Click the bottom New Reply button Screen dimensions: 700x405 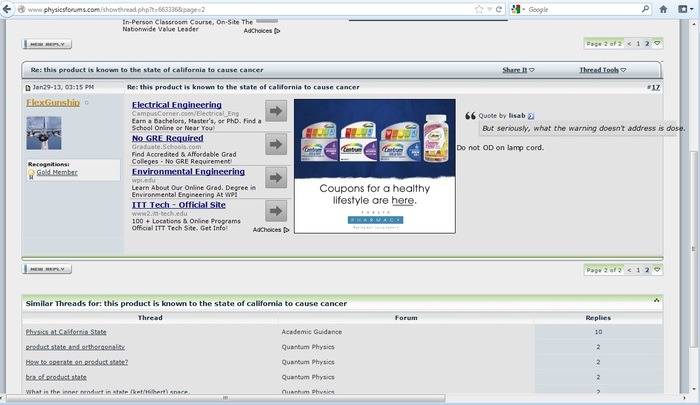coord(47,269)
